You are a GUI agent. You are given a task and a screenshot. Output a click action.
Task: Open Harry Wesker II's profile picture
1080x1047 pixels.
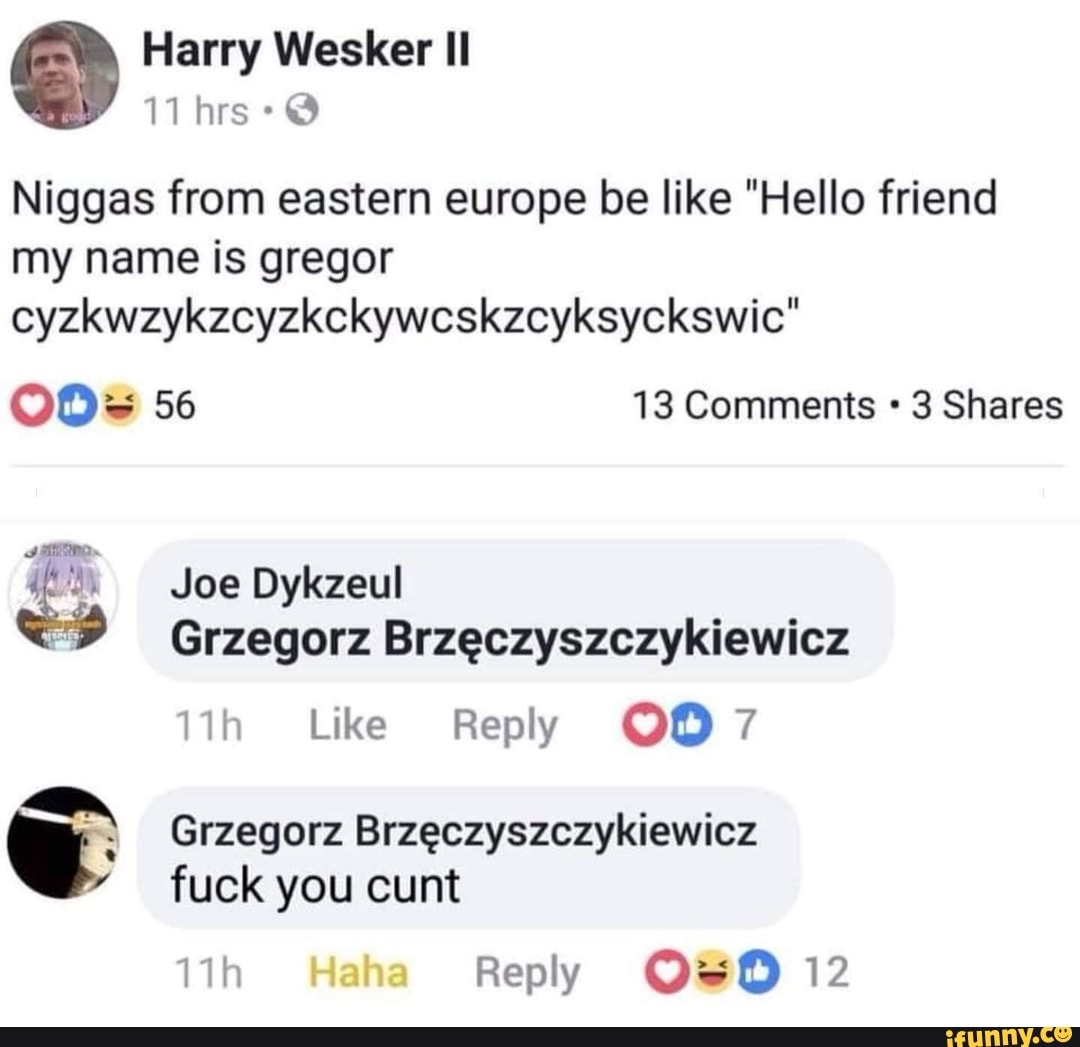(64, 75)
